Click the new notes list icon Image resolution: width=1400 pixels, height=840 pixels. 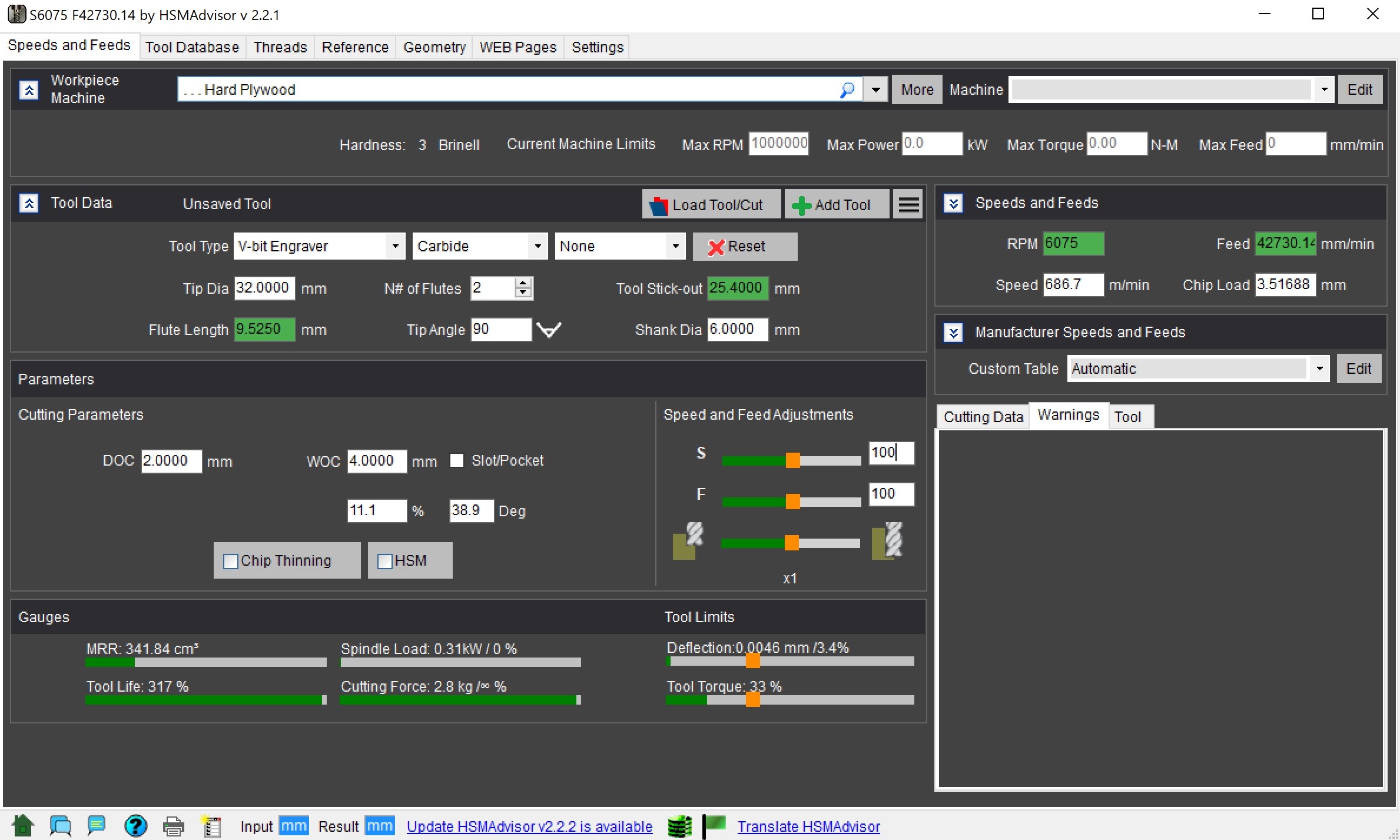coord(211,826)
